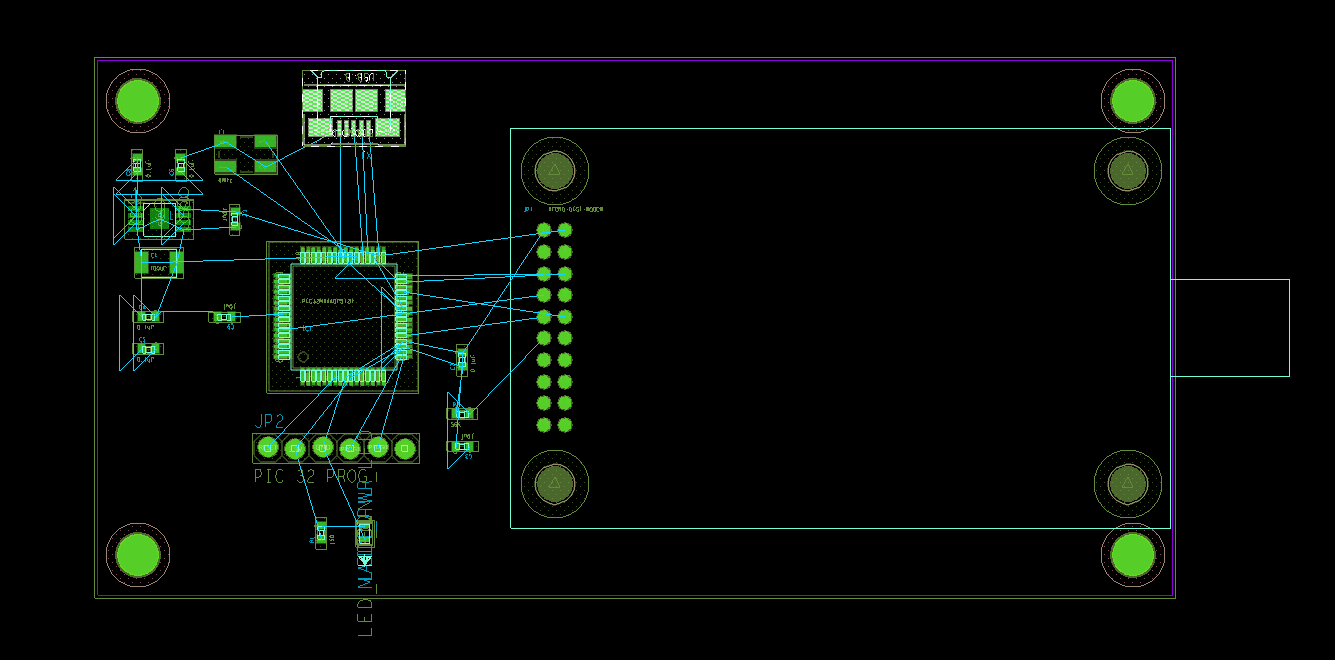Click the JP1 label on the LCD connector
Viewport: 1335px width, 660px height.
pyautogui.click(x=528, y=209)
